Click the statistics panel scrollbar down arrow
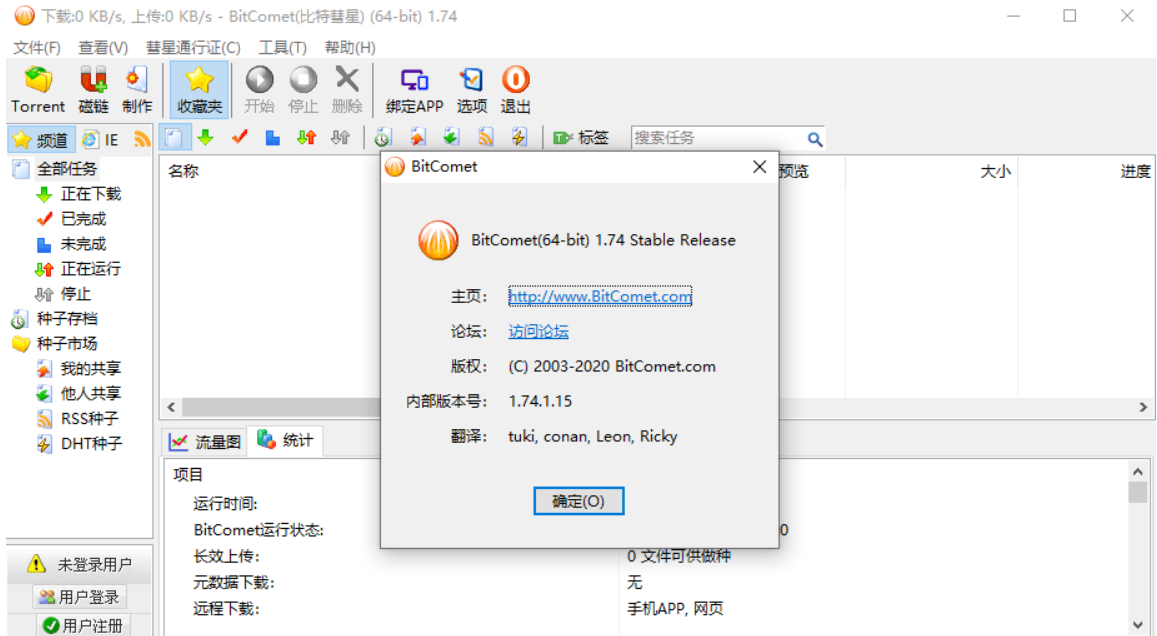This screenshot has width=1157, height=636. click(1138, 625)
